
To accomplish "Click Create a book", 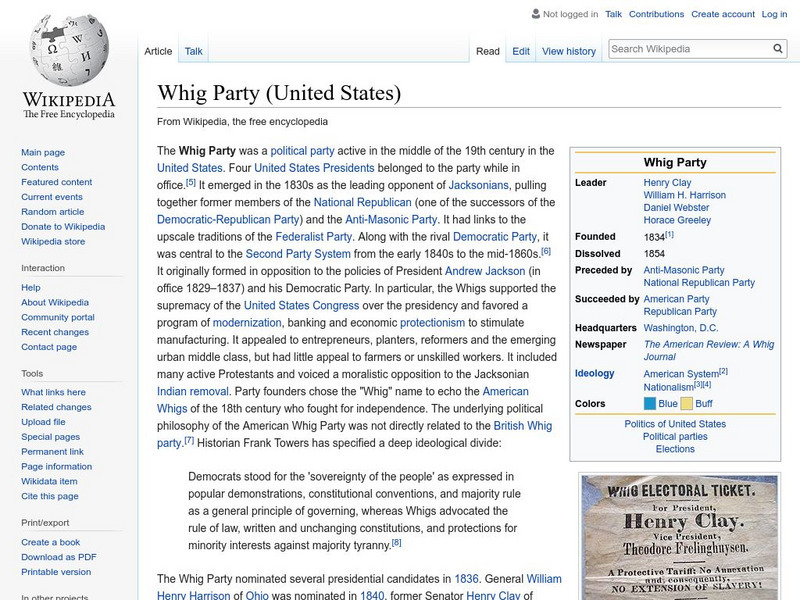I will pyautogui.click(x=51, y=542).
